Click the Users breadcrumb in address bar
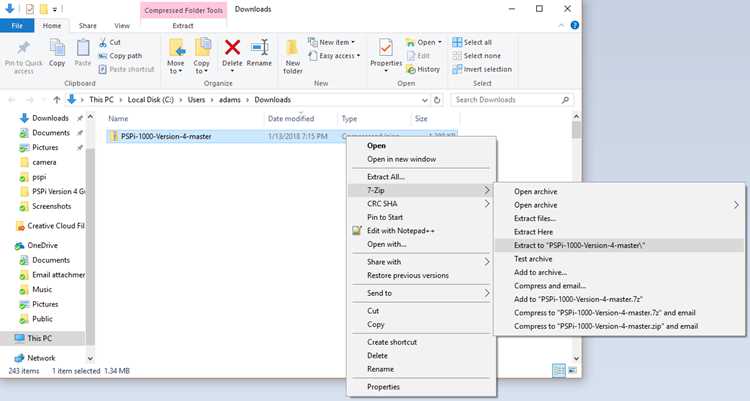 click(x=196, y=100)
